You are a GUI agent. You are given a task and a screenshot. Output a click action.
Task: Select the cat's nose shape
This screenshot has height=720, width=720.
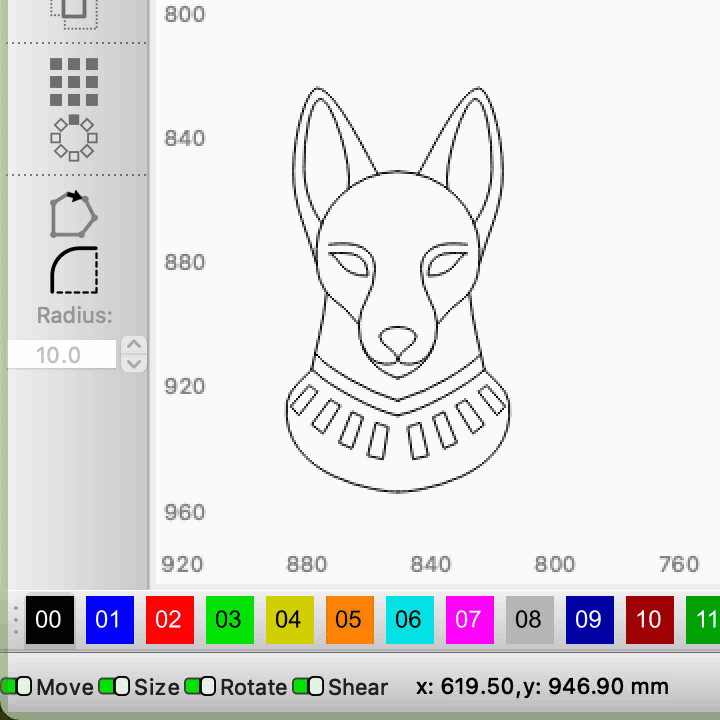click(398, 341)
